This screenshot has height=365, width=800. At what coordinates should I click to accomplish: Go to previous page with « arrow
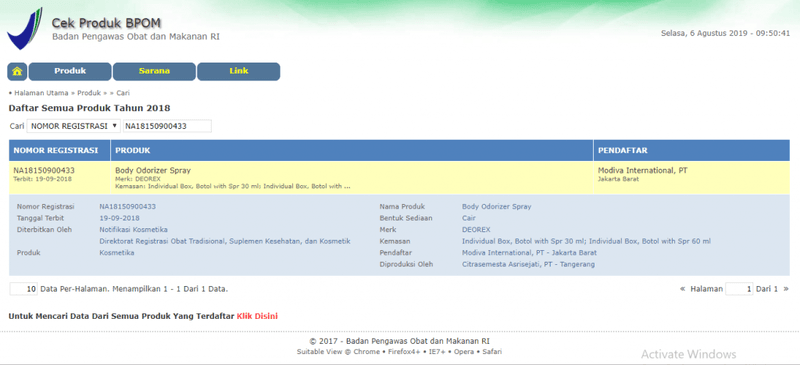pyautogui.click(x=682, y=289)
